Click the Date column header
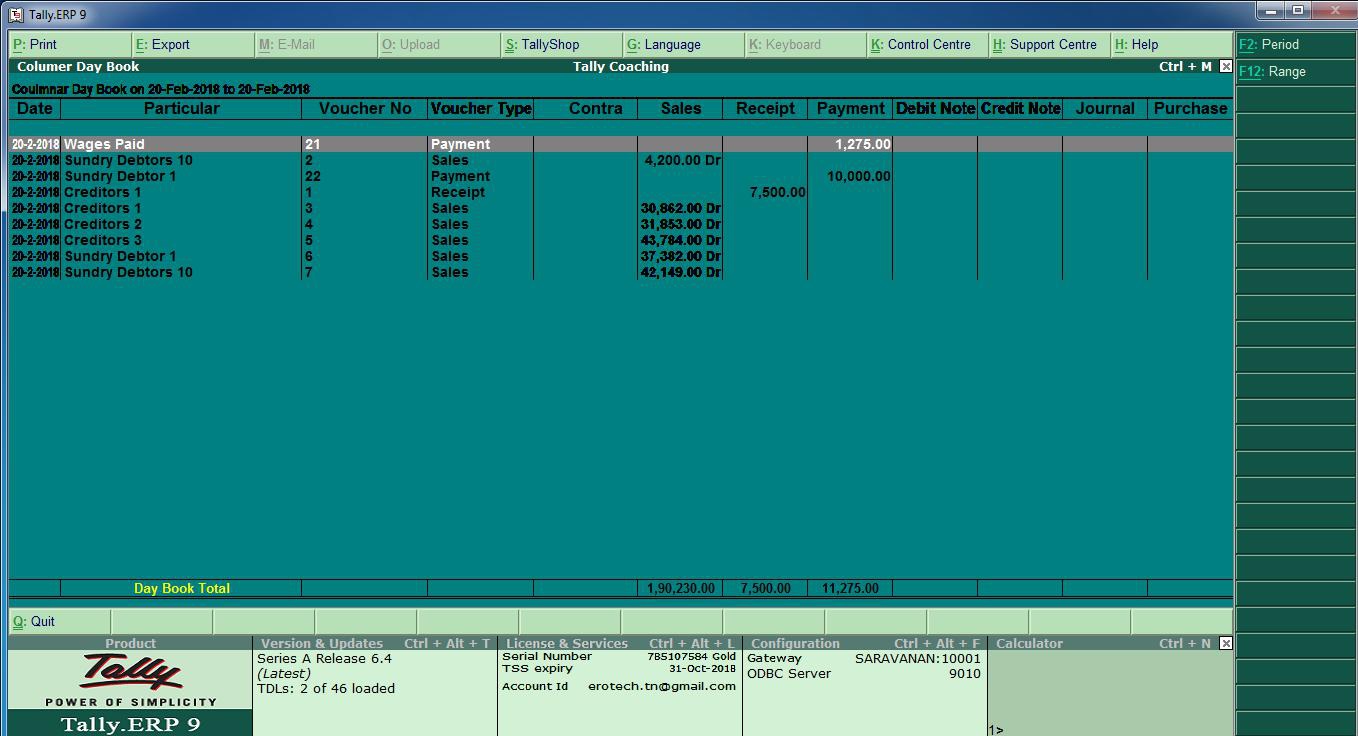The image size is (1358, 736). (x=35, y=108)
